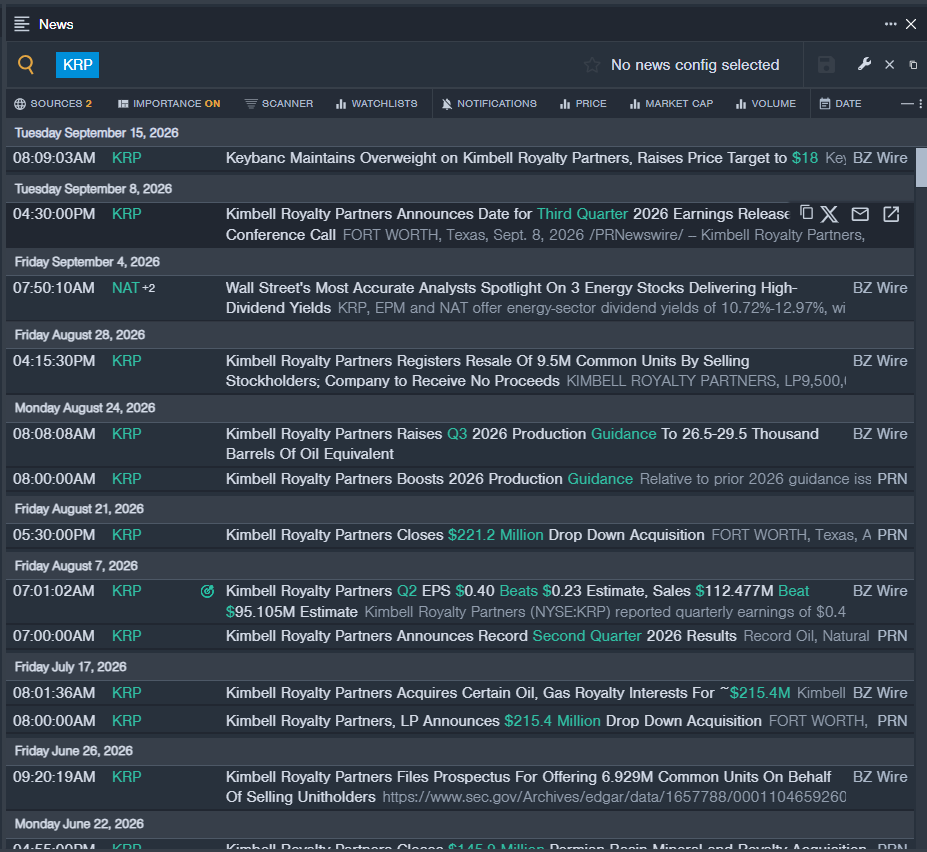The height and width of the screenshot is (852, 927).
Task: Select the VOLUME filter item
Action: coord(766,103)
